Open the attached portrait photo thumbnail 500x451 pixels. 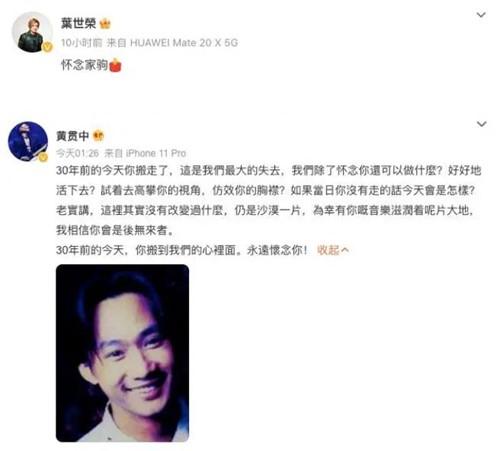tap(122, 353)
